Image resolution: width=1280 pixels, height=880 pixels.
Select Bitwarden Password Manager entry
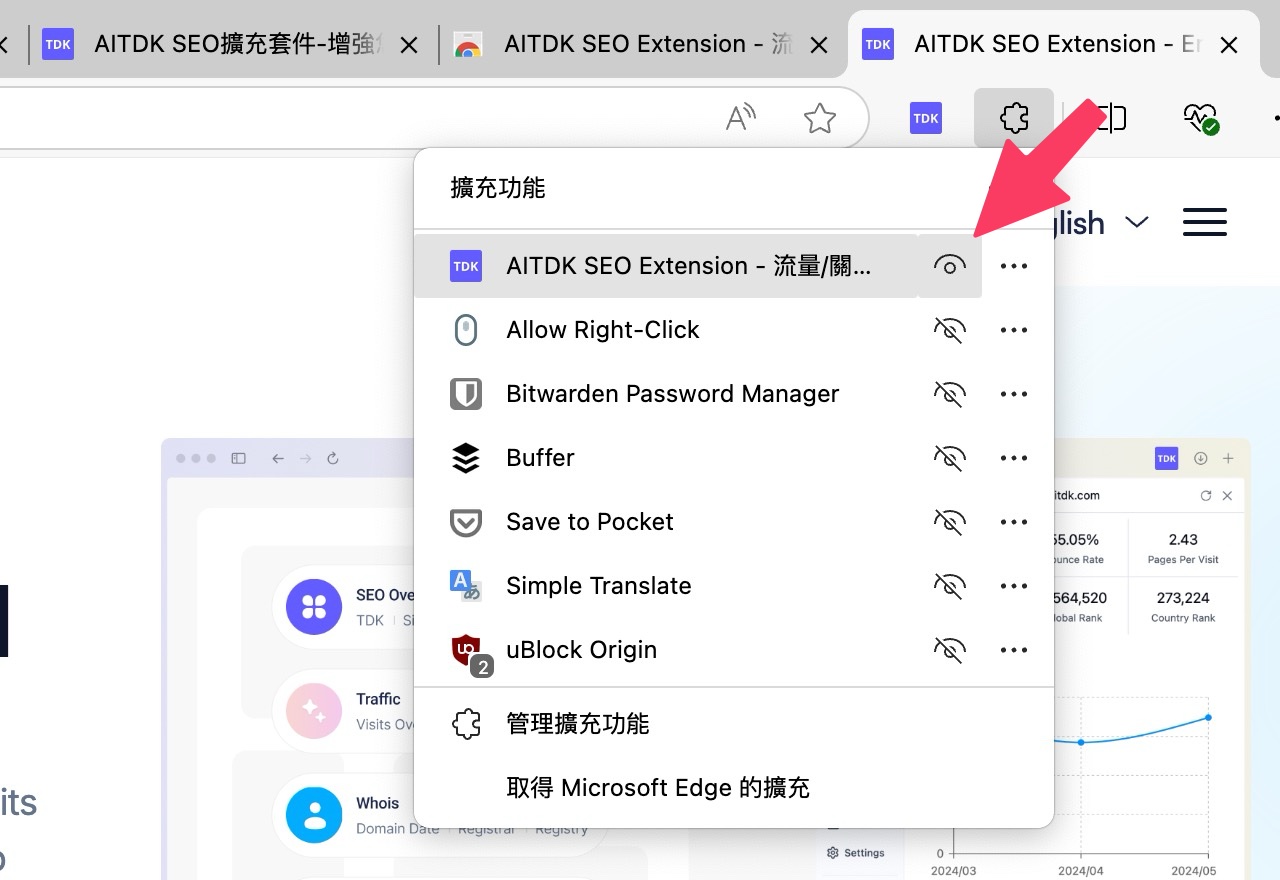[x=666, y=394]
